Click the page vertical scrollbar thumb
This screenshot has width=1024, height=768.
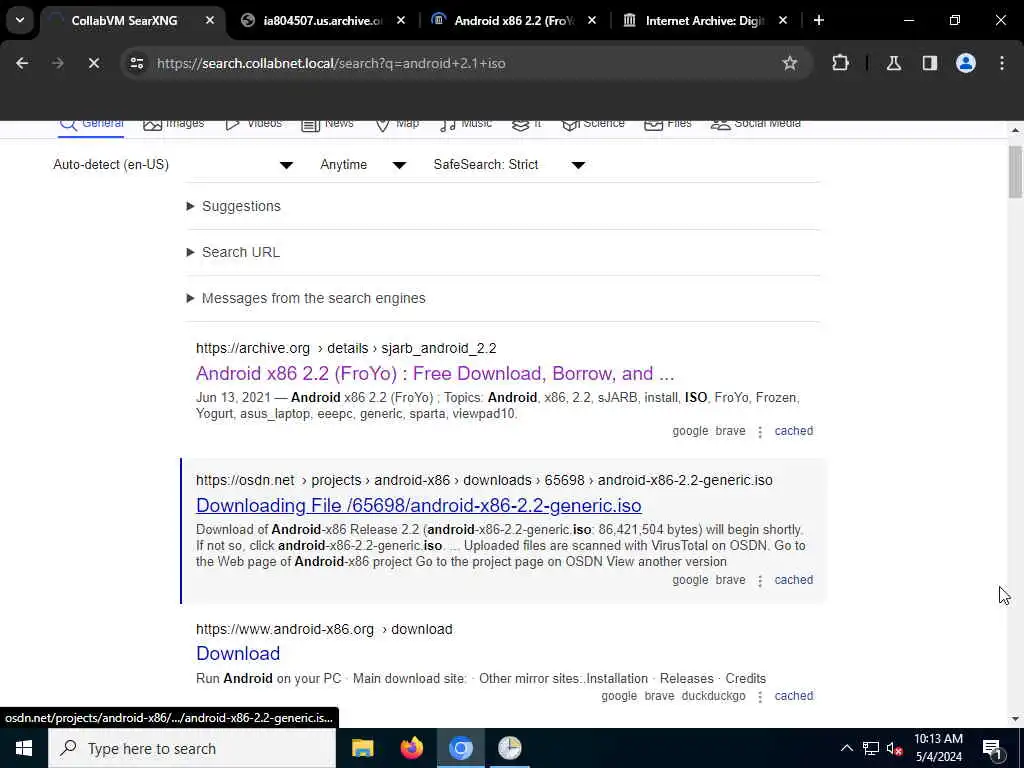click(1015, 171)
